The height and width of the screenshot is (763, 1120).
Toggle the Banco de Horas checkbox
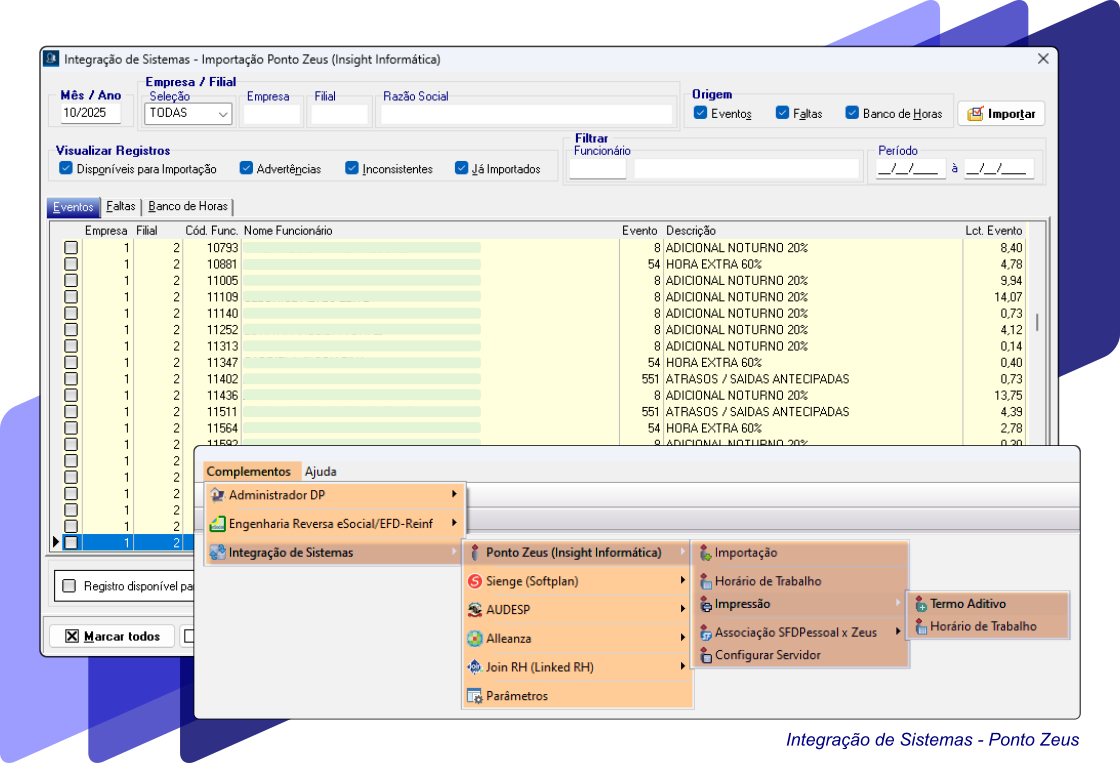[x=852, y=113]
